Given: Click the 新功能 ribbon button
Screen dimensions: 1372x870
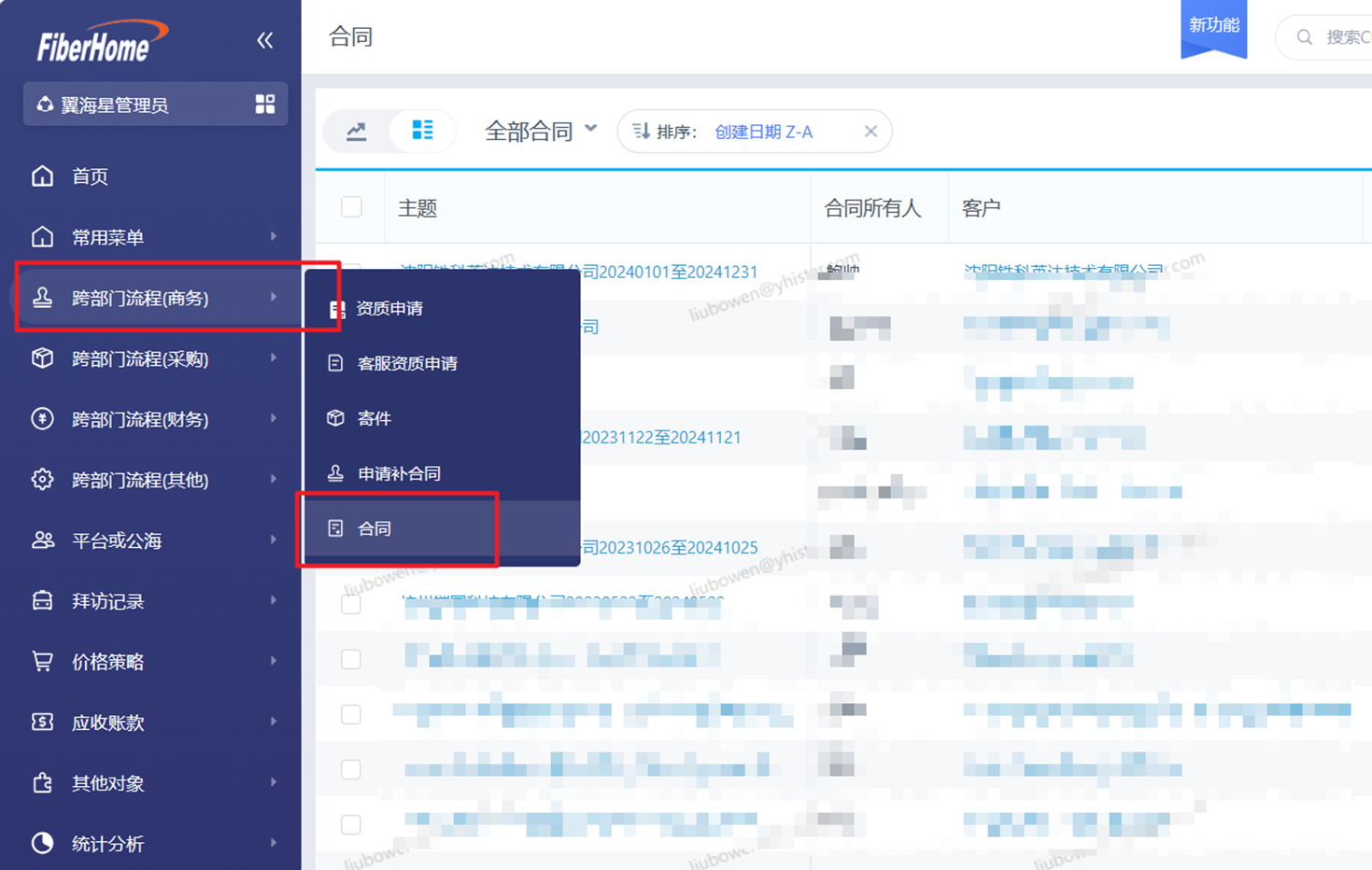Looking at the screenshot, I should click(x=1213, y=28).
